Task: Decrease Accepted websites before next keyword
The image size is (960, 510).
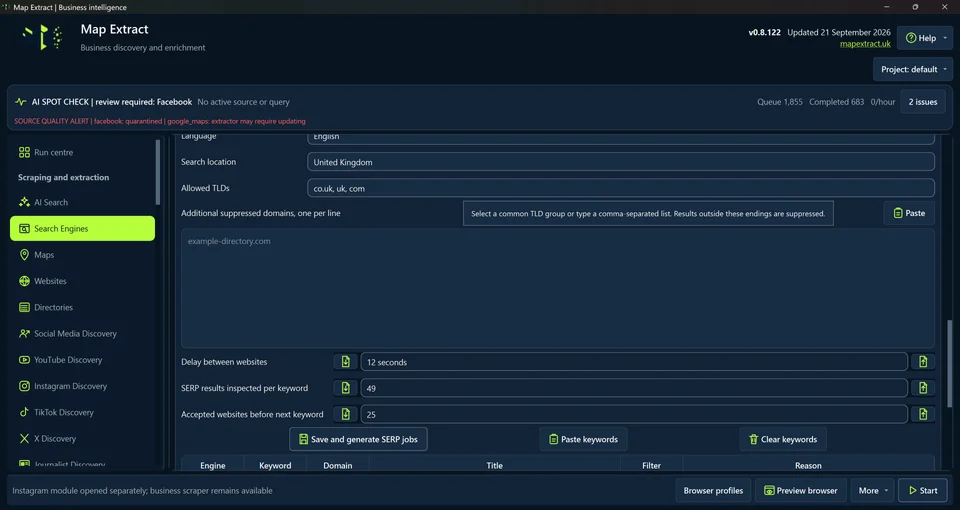Action: [x=345, y=414]
